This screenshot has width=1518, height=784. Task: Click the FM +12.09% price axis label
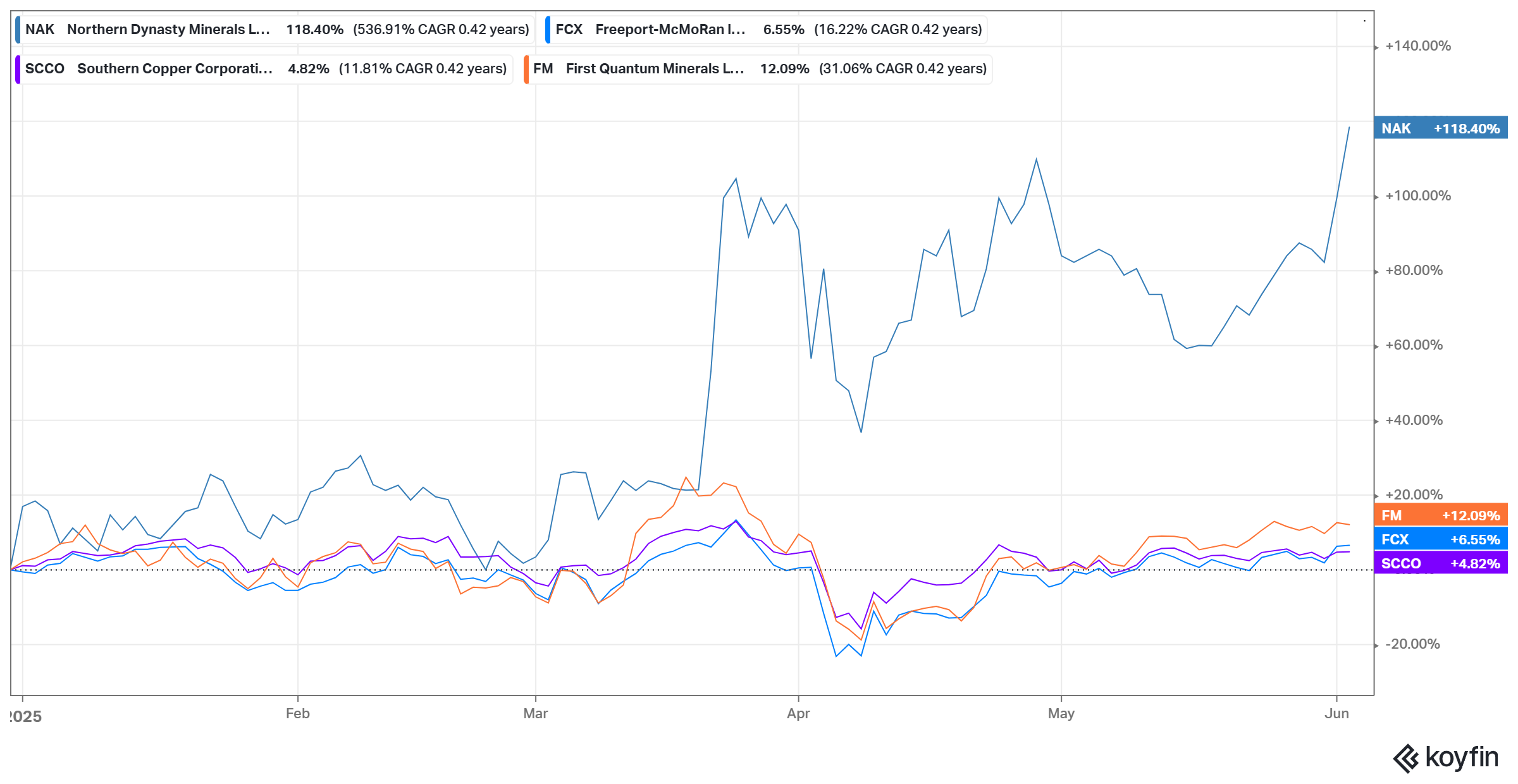(x=1441, y=515)
